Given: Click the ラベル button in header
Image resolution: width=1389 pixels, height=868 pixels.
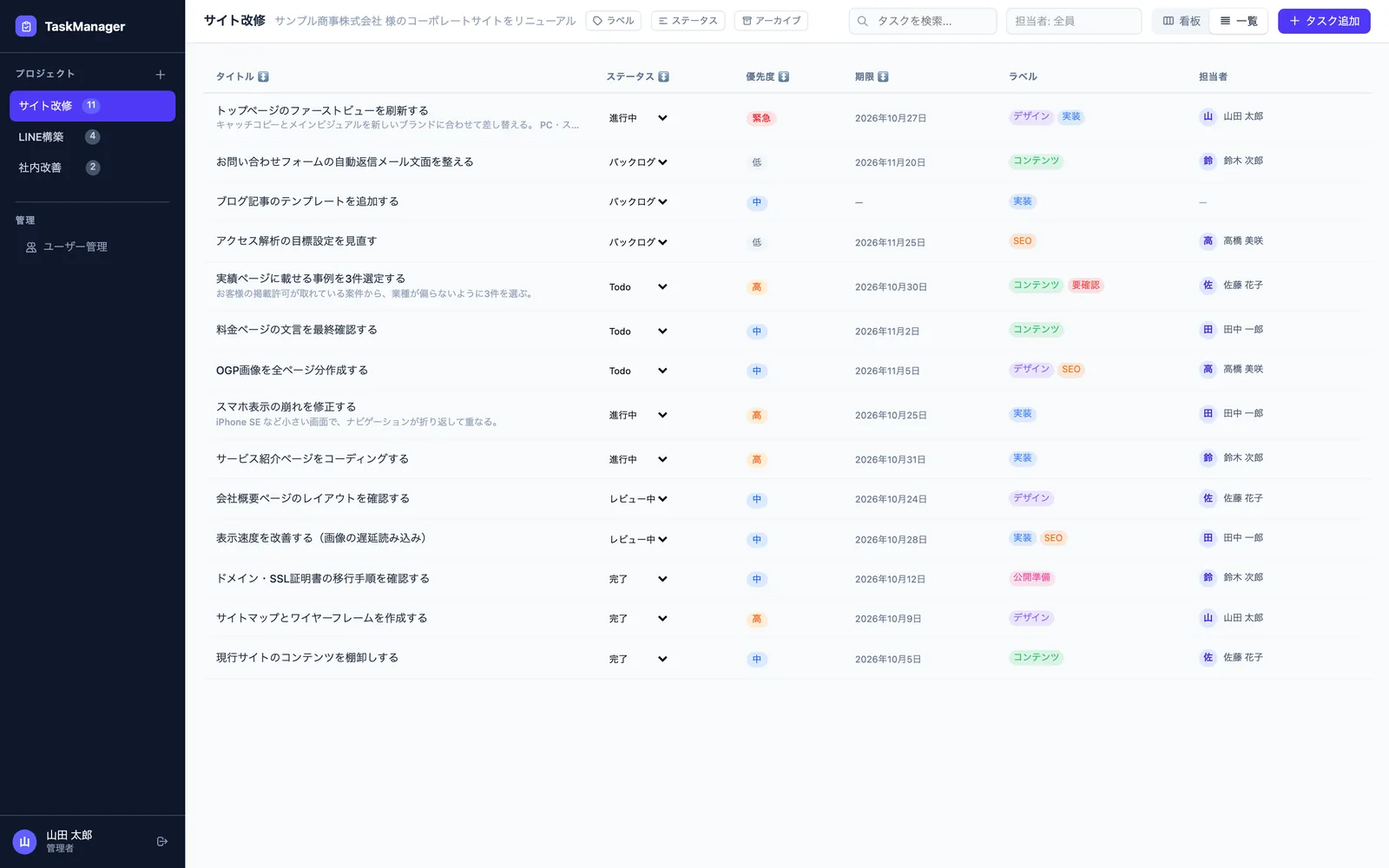Looking at the screenshot, I should (x=614, y=21).
